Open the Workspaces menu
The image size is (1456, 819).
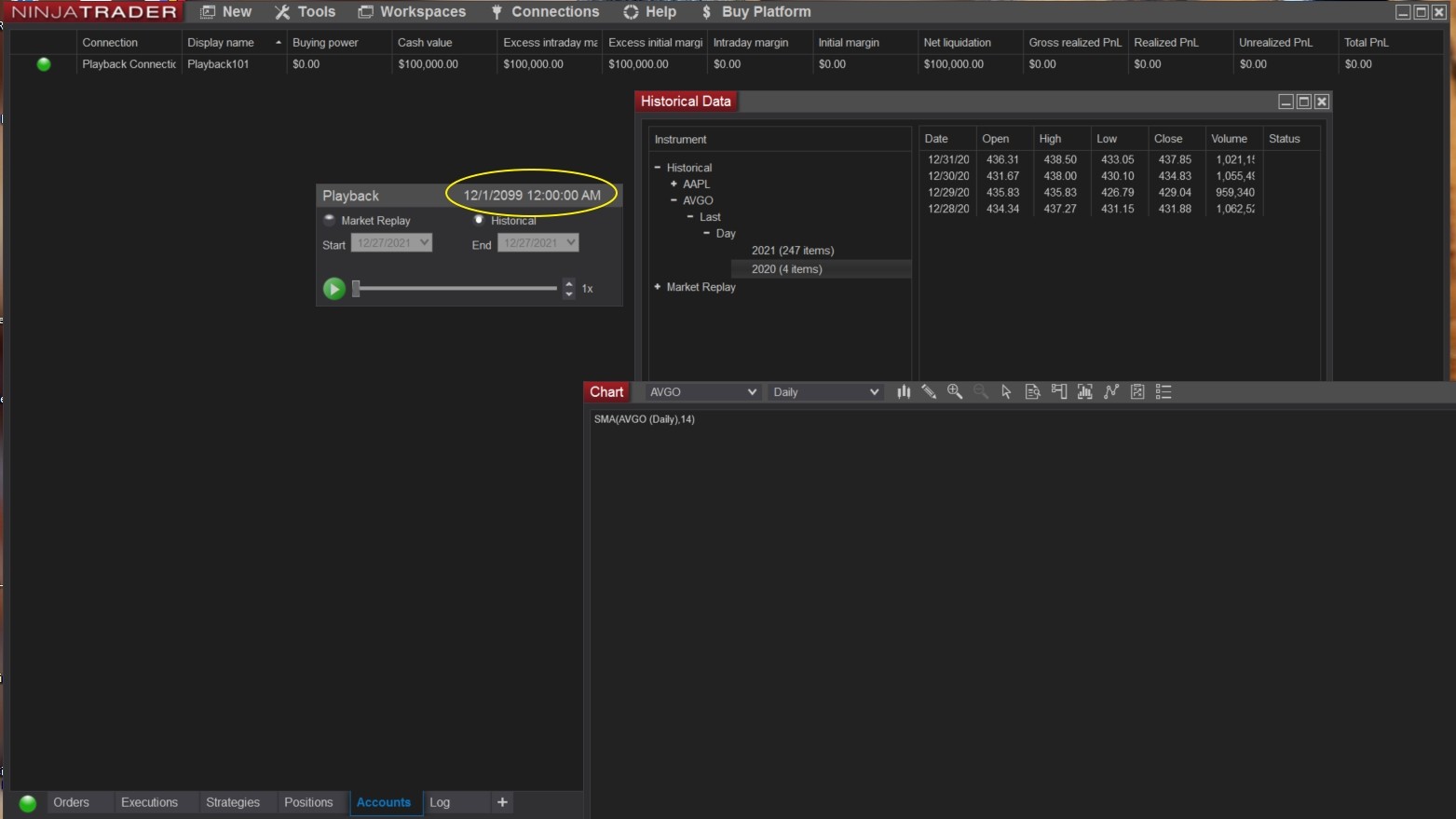[x=412, y=12]
